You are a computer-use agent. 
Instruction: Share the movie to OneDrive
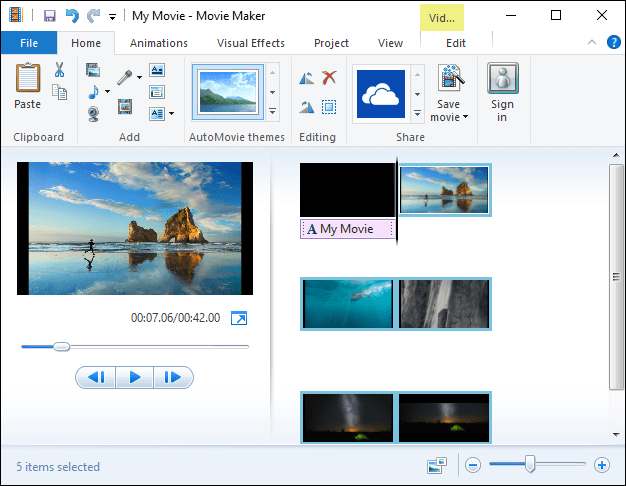pos(380,95)
